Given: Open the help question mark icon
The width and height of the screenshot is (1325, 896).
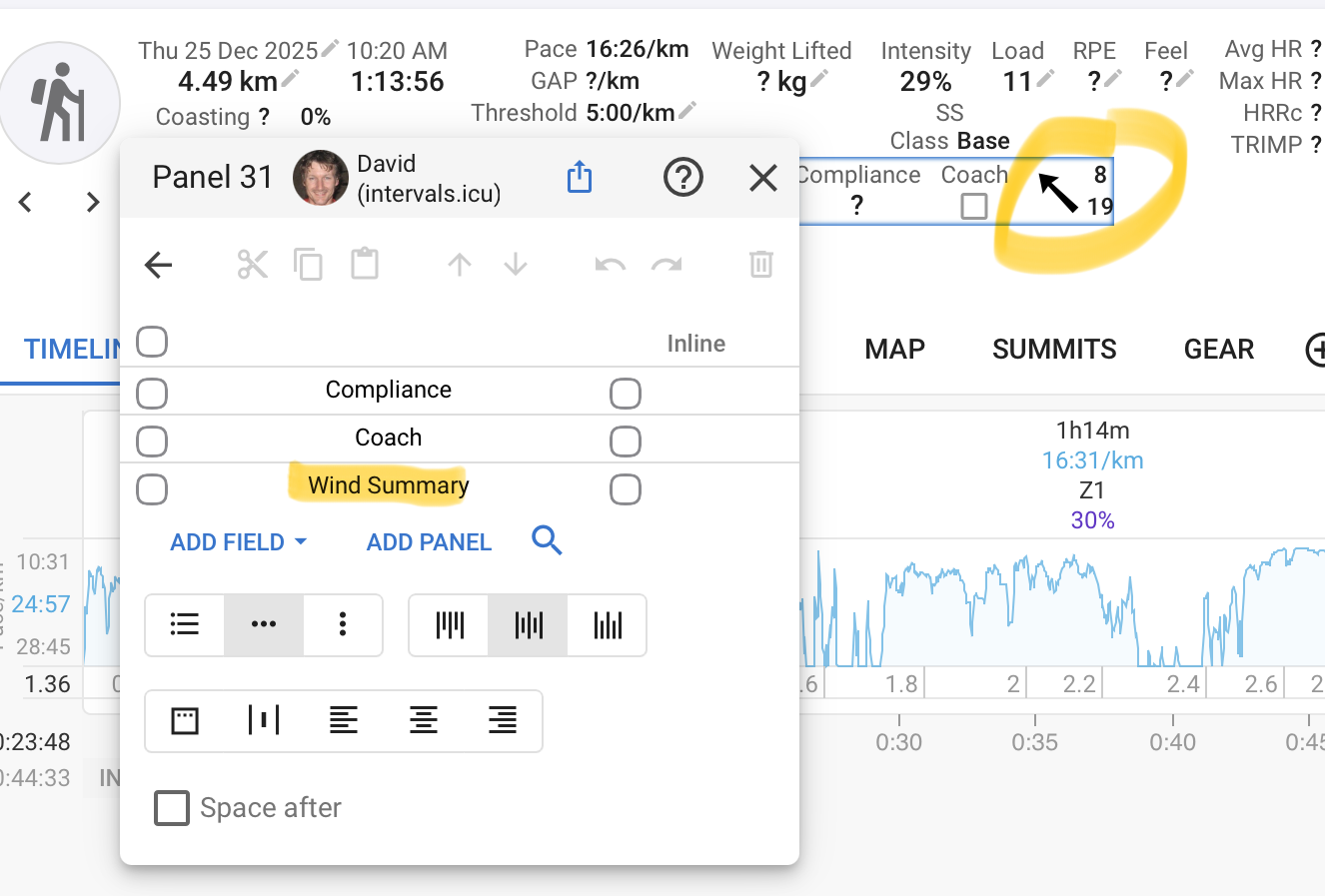Looking at the screenshot, I should coord(682,178).
